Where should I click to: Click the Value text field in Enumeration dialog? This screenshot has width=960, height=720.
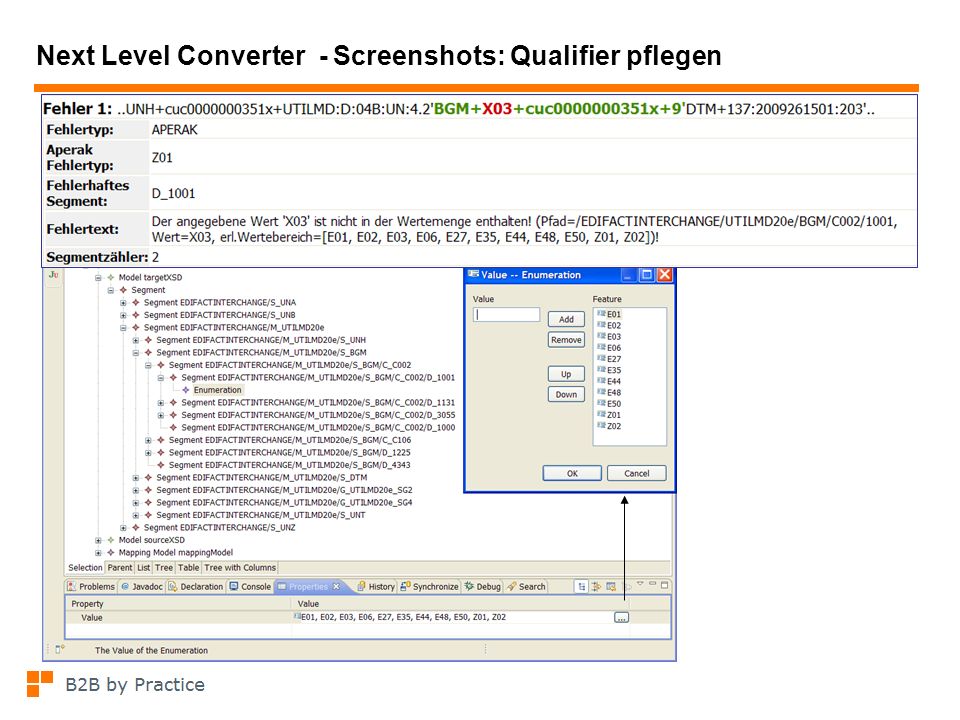pos(506,315)
